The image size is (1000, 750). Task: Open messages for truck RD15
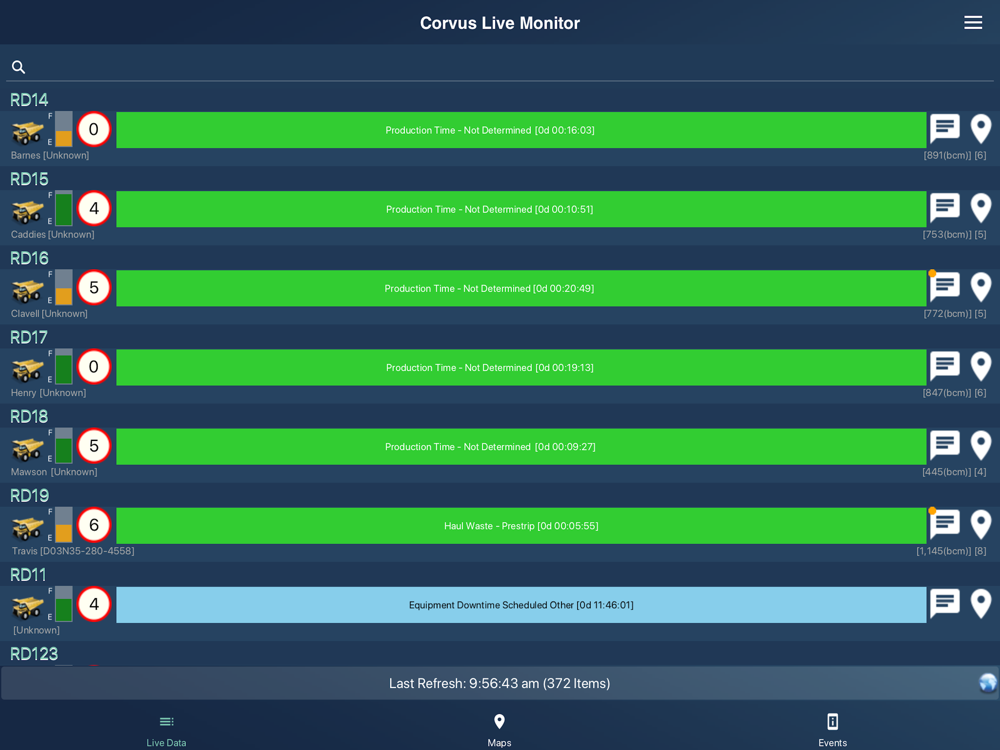(945, 209)
